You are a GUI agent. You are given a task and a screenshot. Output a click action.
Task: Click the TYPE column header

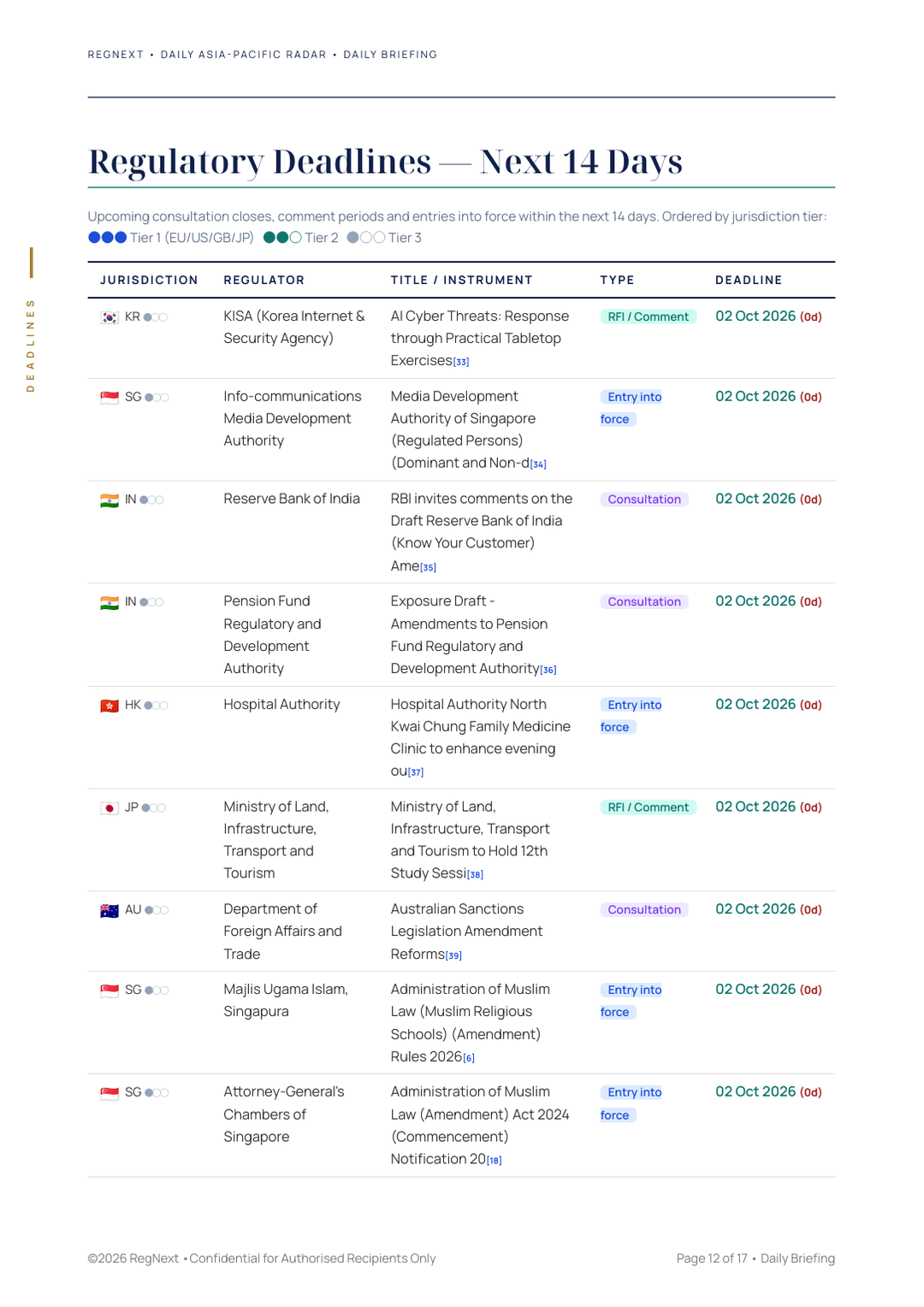pos(617,280)
